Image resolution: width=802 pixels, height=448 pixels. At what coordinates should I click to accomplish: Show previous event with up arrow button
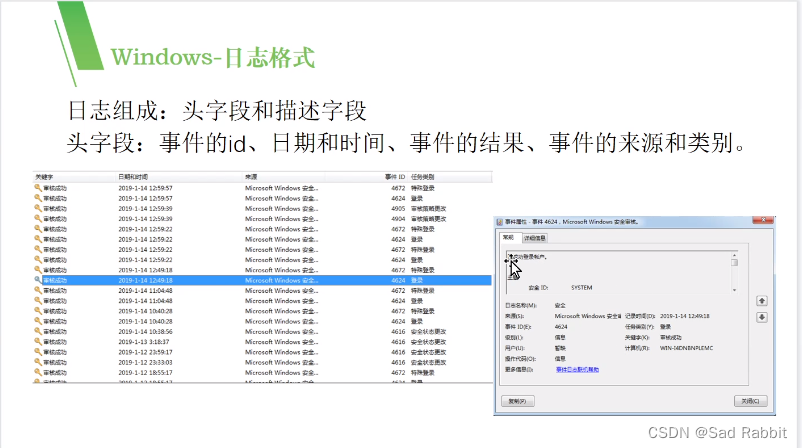762,301
